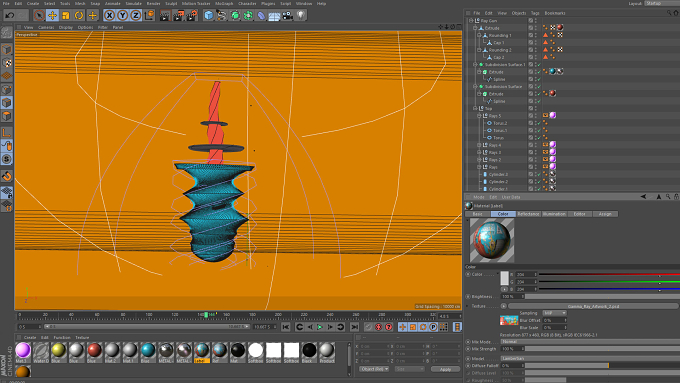Toggle the Y axis lock
Image resolution: width=680 pixels, height=383 pixels.
123,16
